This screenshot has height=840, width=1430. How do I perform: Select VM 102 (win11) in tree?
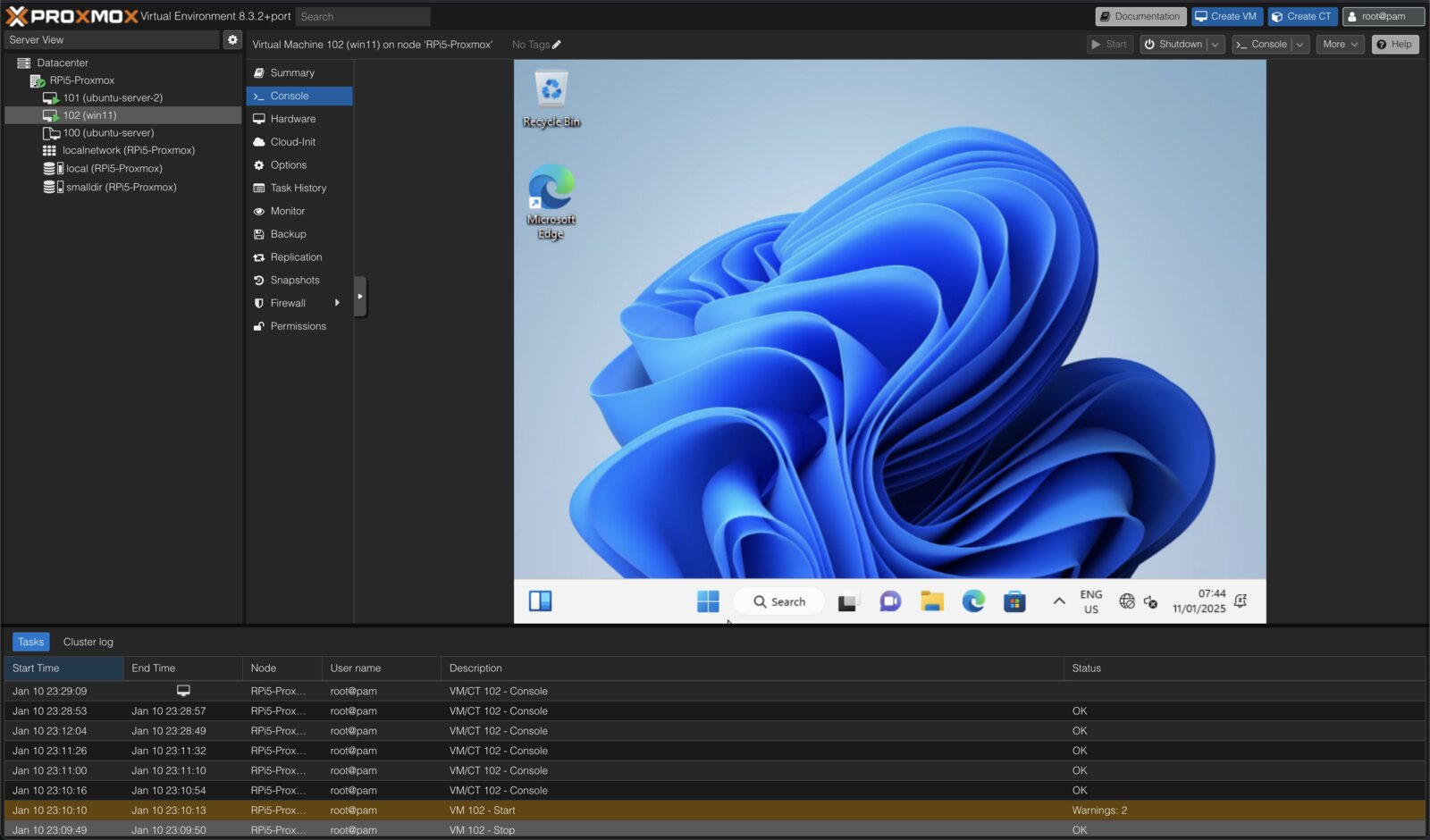(122, 115)
